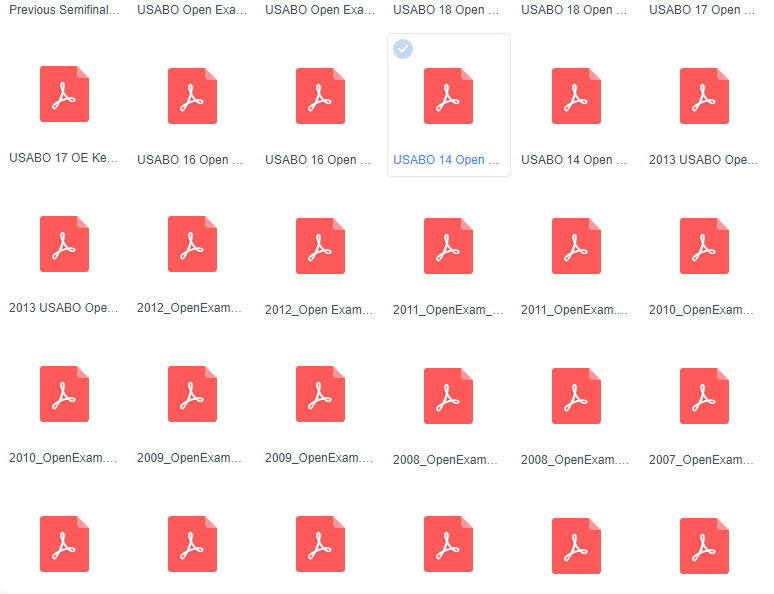Screen dimensions: 774x594
Task: Open PDF icon above the 2011_OpenExam_ label
Action: [x=448, y=245]
